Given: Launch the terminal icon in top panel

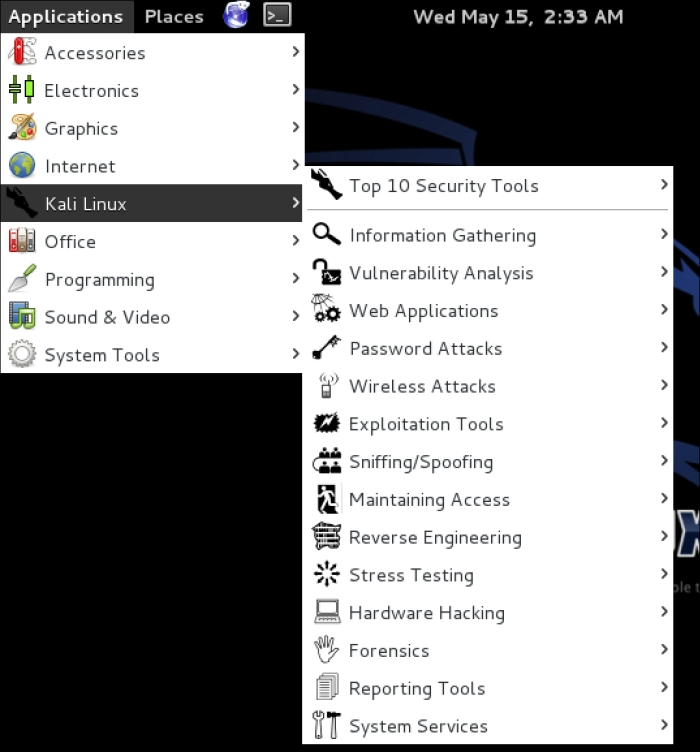Looking at the screenshot, I should [277, 15].
